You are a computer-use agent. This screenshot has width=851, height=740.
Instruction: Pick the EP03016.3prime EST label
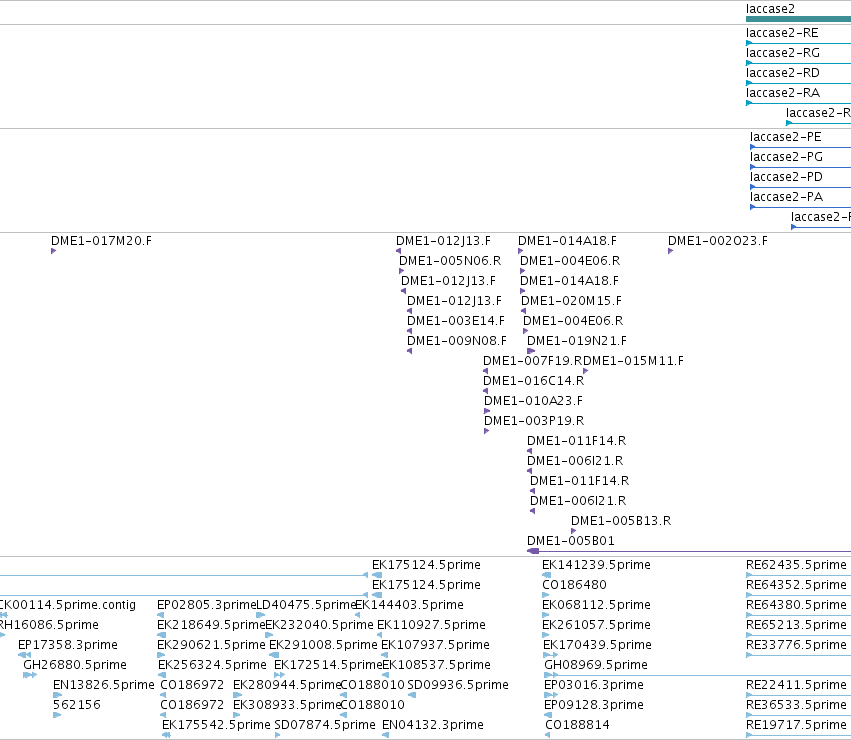click(x=594, y=686)
